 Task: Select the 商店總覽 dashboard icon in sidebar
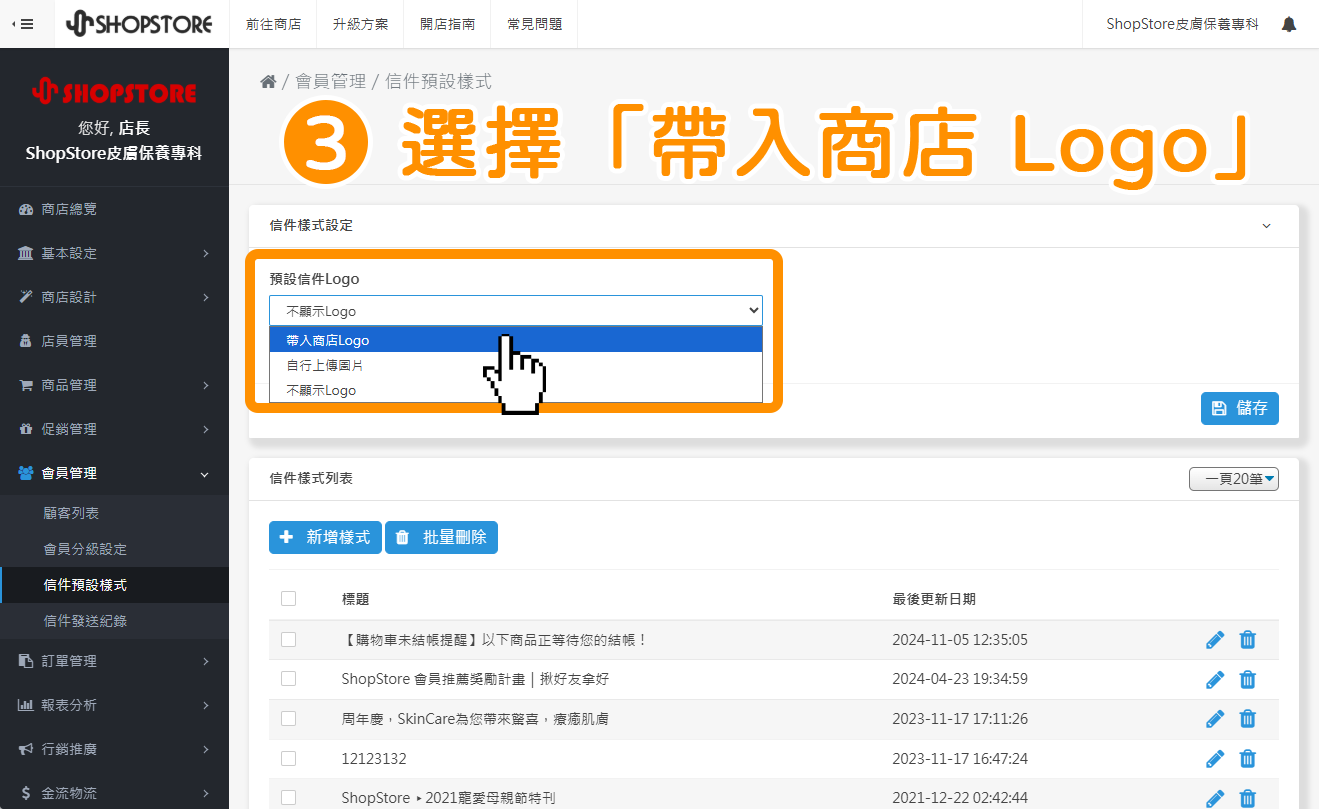(x=25, y=209)
